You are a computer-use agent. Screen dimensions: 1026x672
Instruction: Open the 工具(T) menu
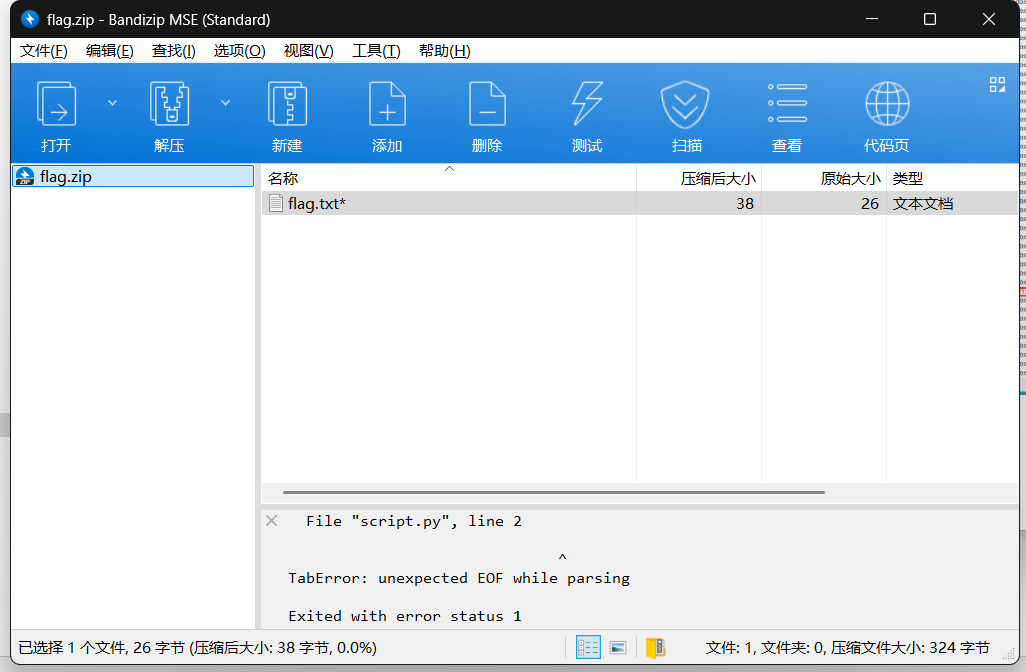click(376, 51)
